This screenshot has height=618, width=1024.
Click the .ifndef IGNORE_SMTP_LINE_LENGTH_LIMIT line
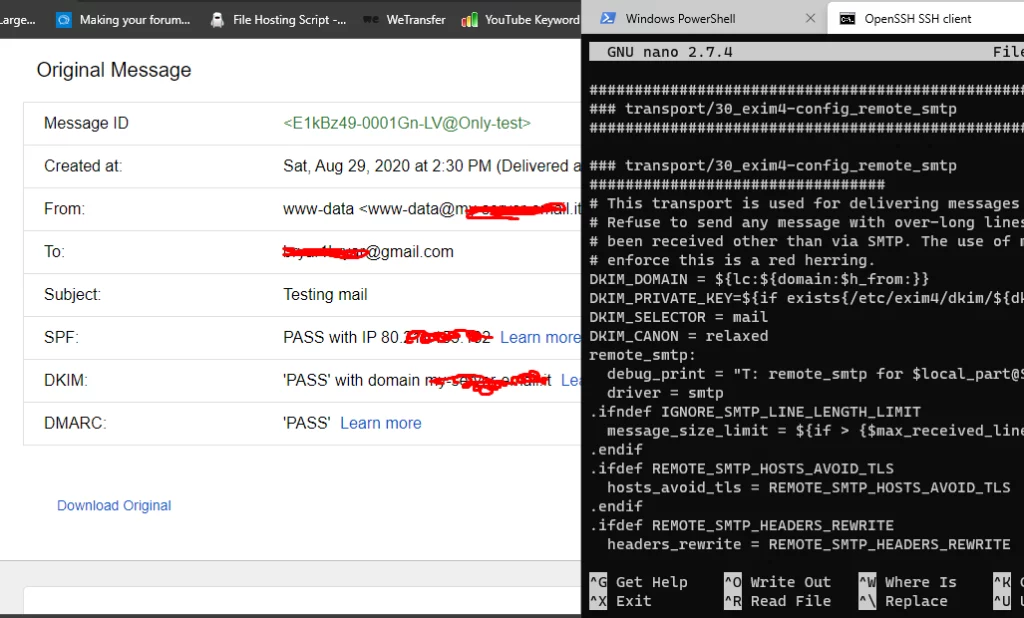pos(755,412)
